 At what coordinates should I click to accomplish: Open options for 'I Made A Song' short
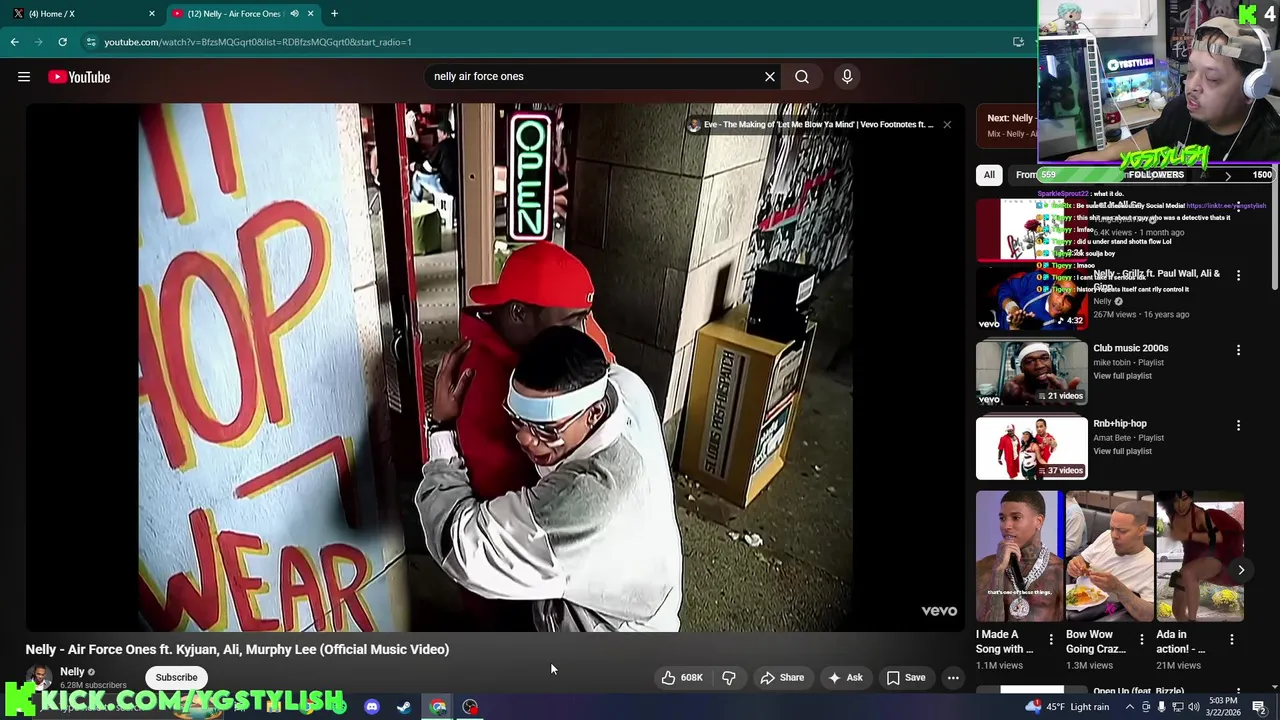[1051, 639]
